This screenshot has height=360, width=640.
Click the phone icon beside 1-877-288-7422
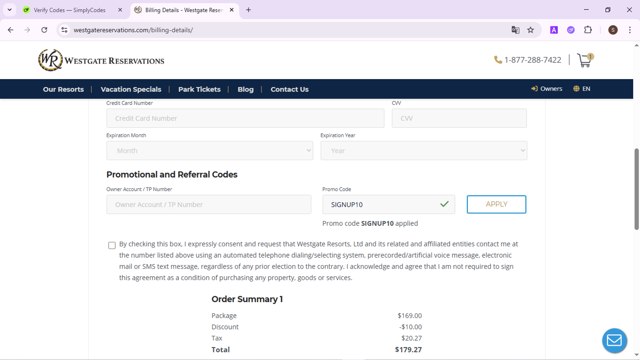[498, 60]
